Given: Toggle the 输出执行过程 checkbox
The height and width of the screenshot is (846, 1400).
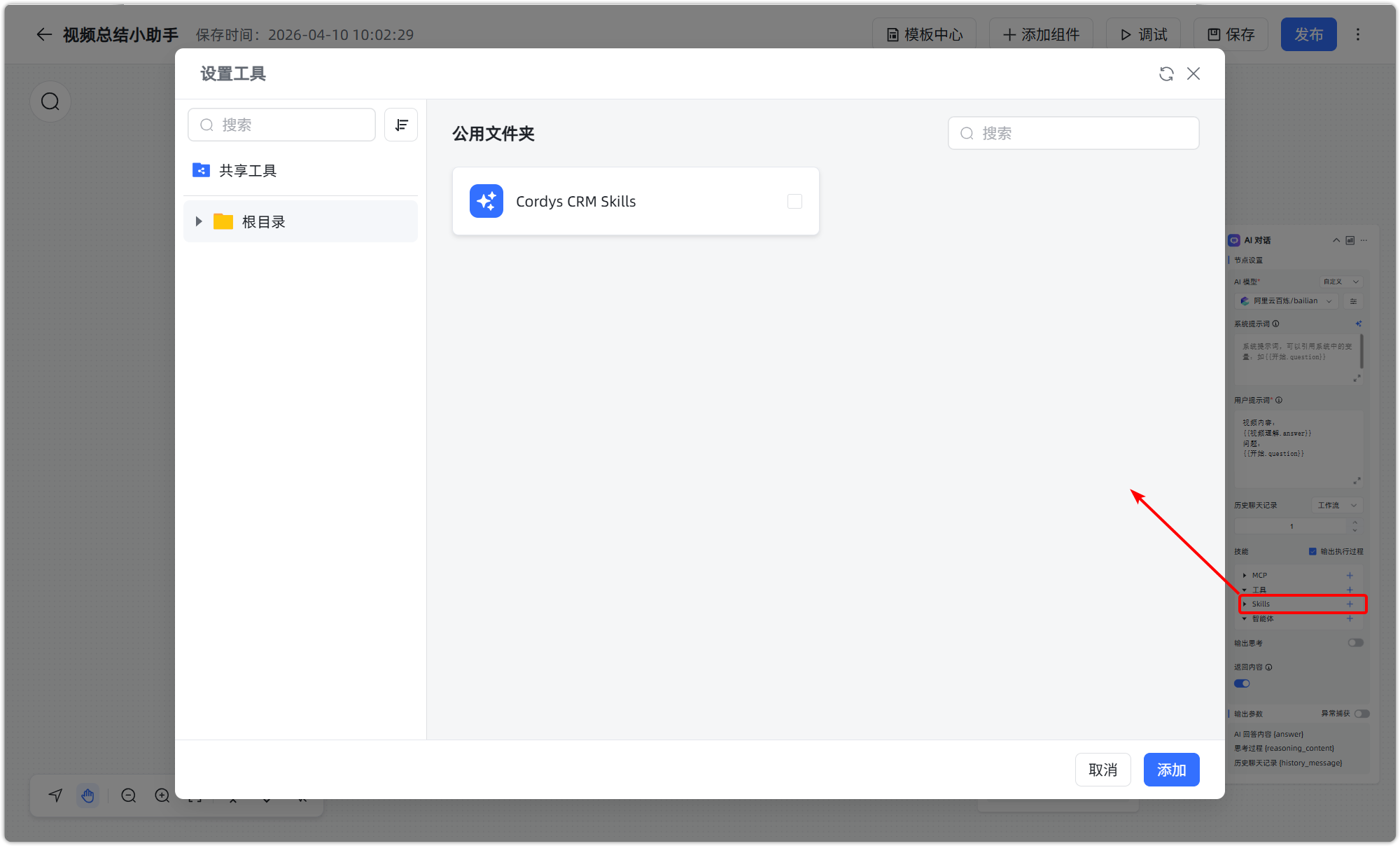Looking at the screenshot, I should (1312, 551).
